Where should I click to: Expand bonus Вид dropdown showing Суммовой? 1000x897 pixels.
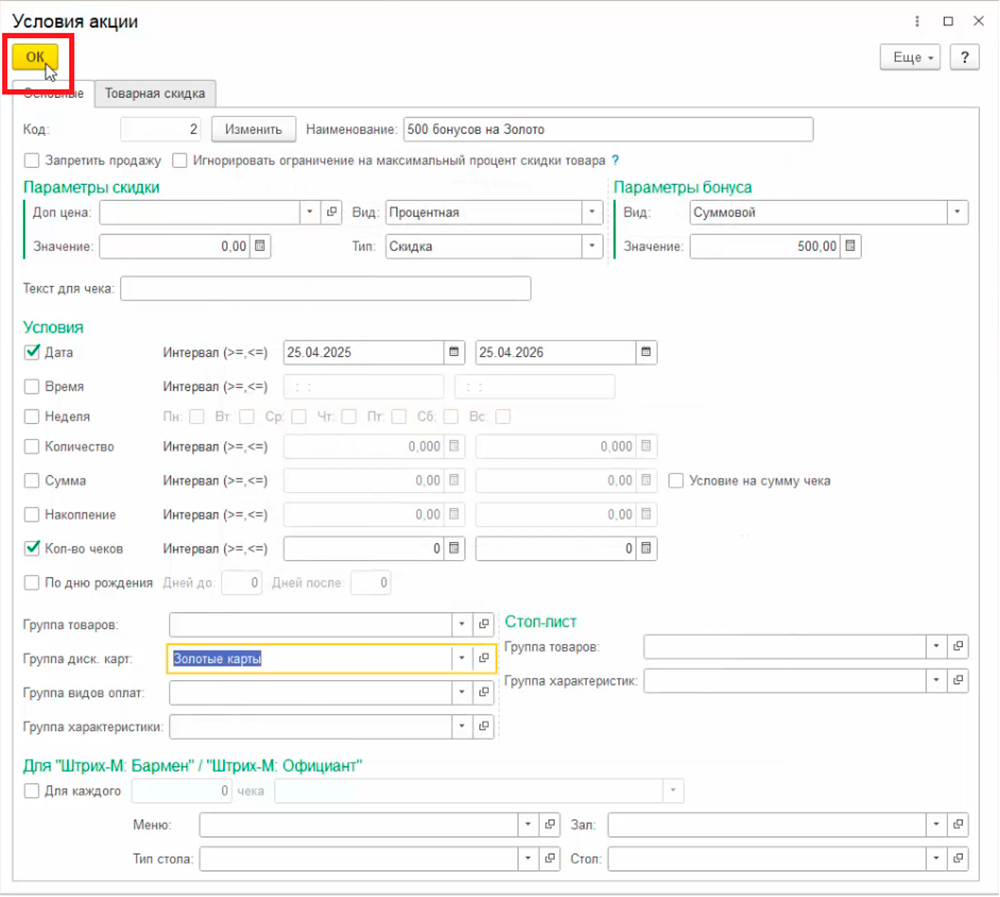coord(958,212)
